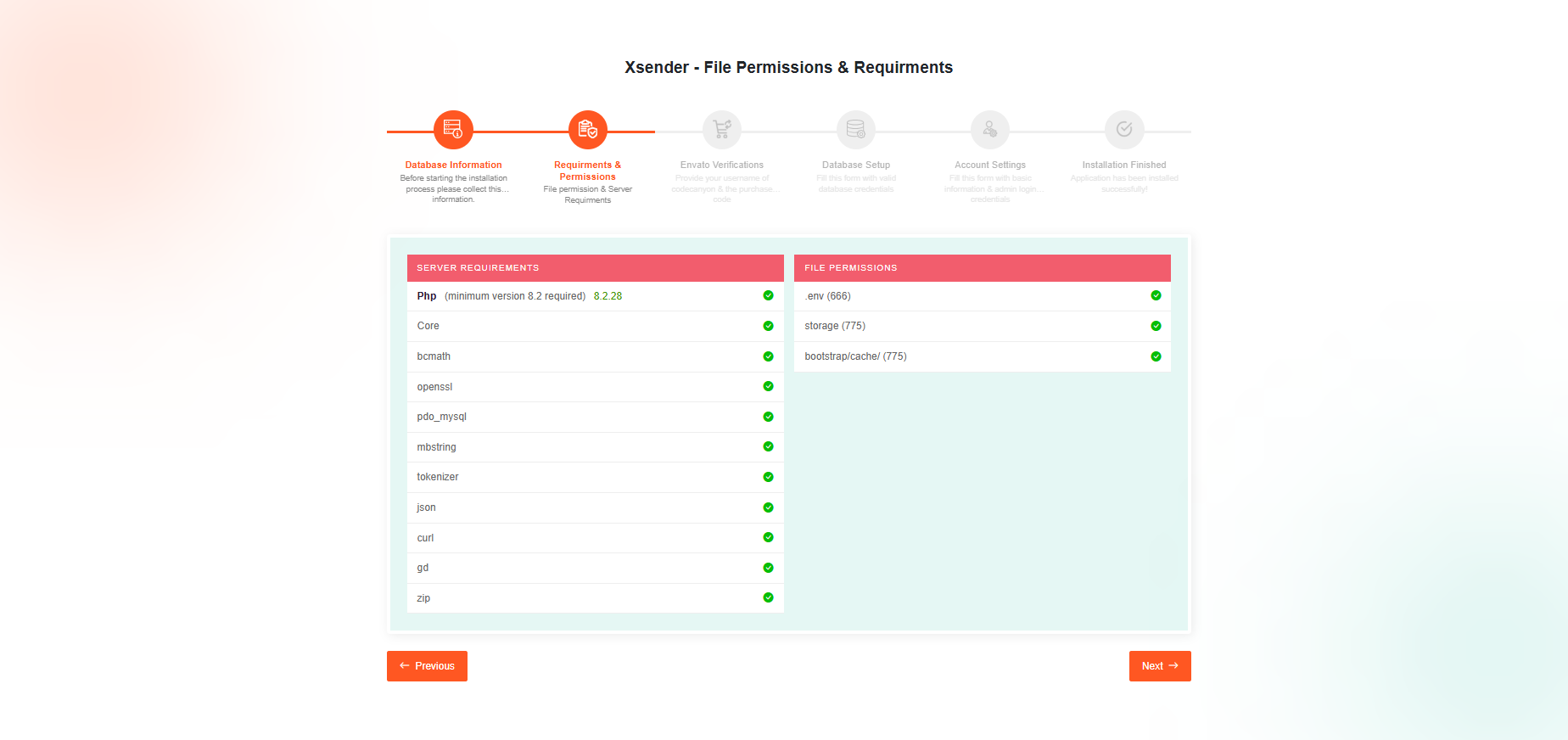Click the 8.2.28 PHP version text
Image resolution: width=1568 pixels, height=740 pixels.
coord(608,296)
